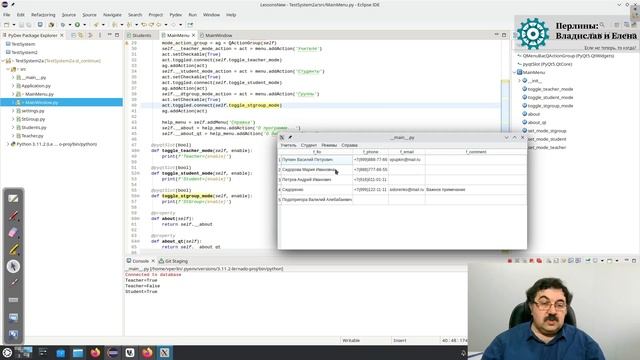Select the pen tool in annotation toolbar

(13, 216)
